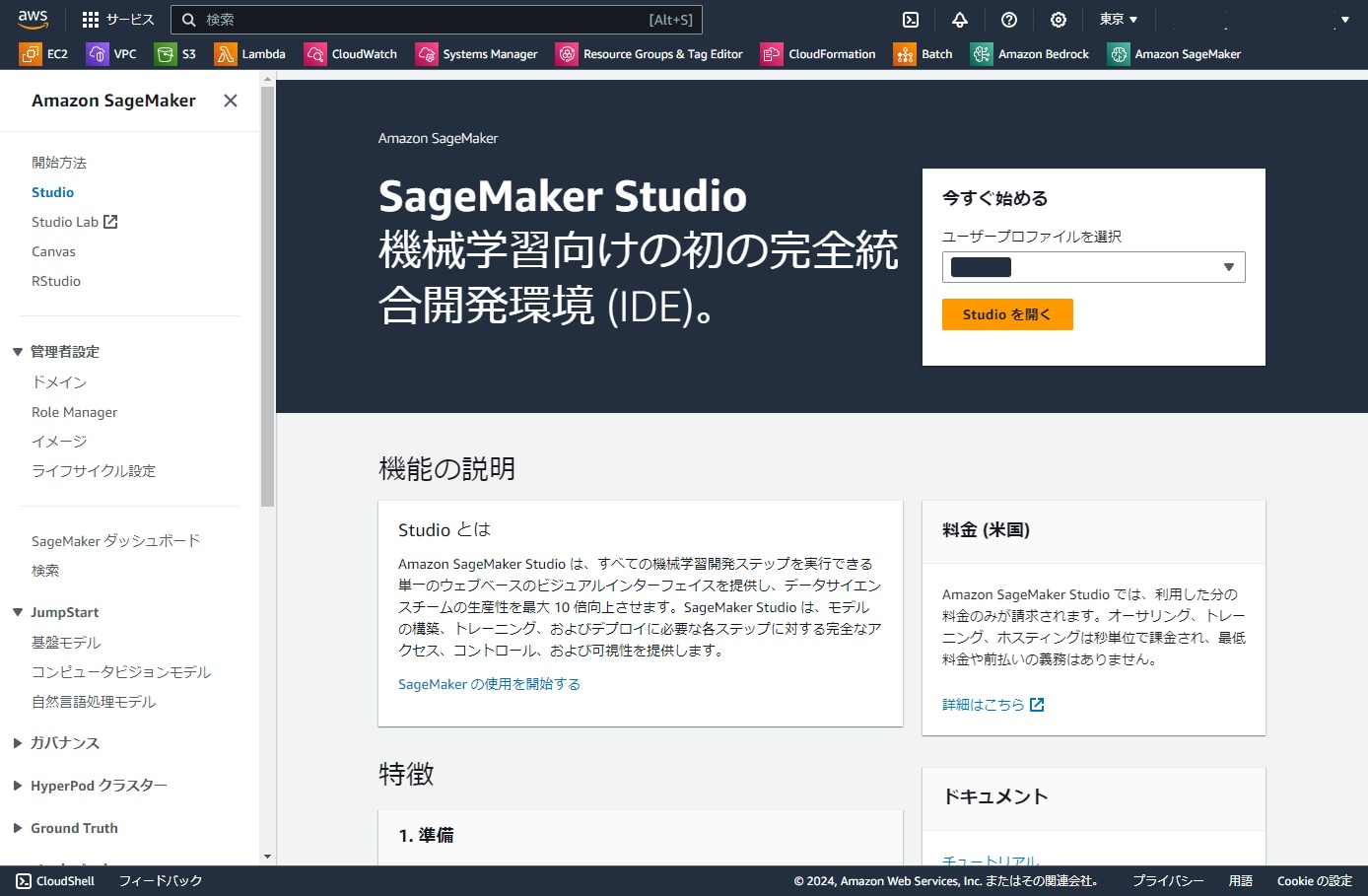Close the Amazon SageMaker side panel
Viewport: 1368px width, 896px height.
tap(231, 101)
